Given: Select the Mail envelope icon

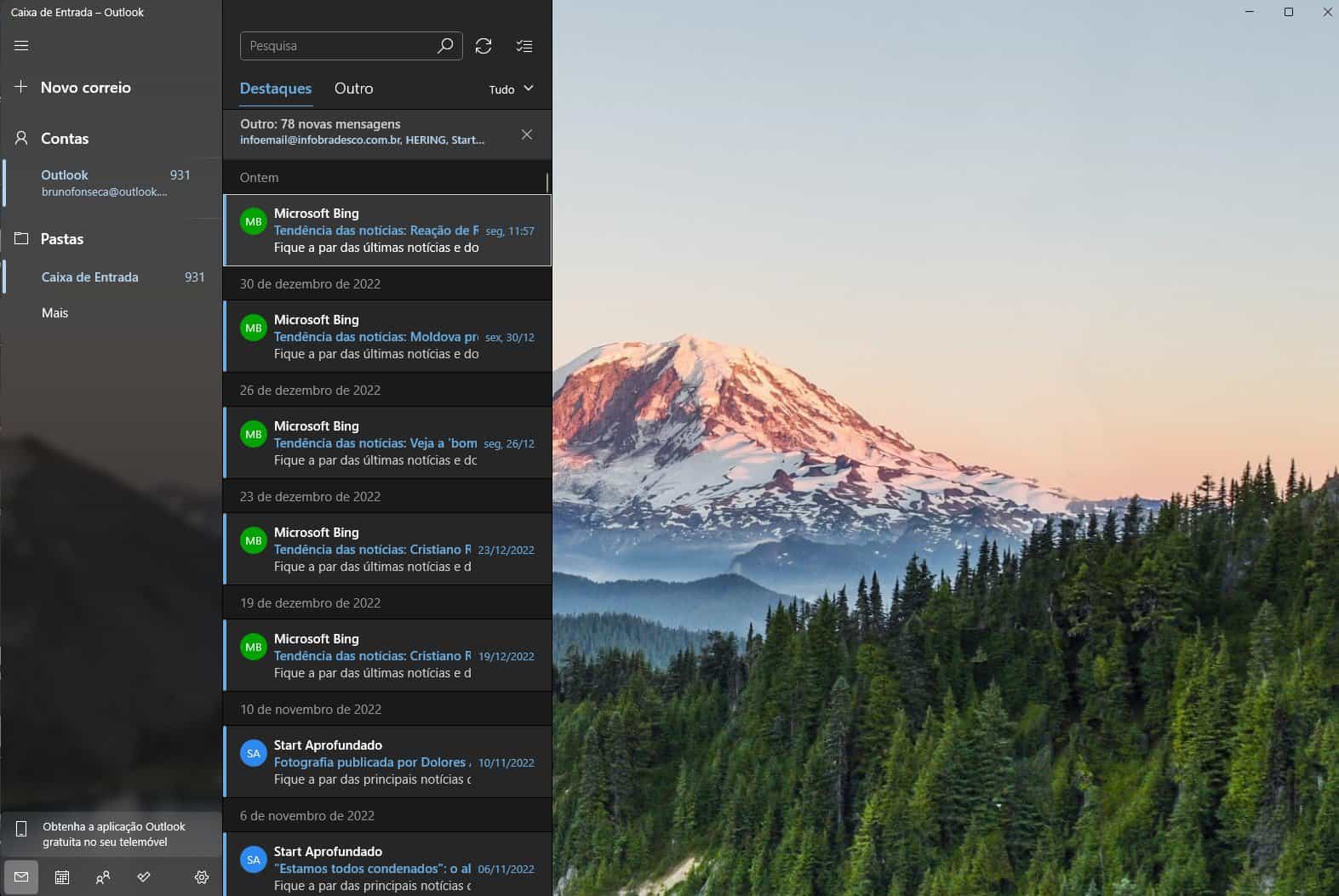Looking at the screenshot, I should pos(21,877).
